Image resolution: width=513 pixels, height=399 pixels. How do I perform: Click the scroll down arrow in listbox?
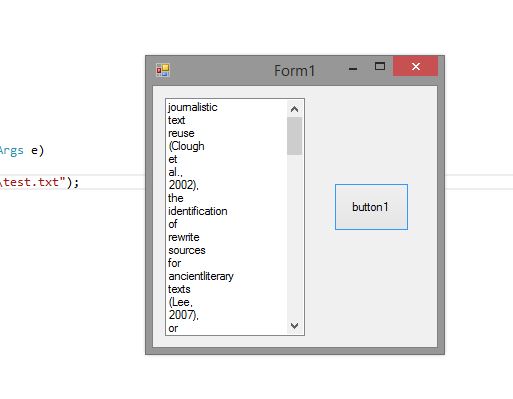point(294,326)
